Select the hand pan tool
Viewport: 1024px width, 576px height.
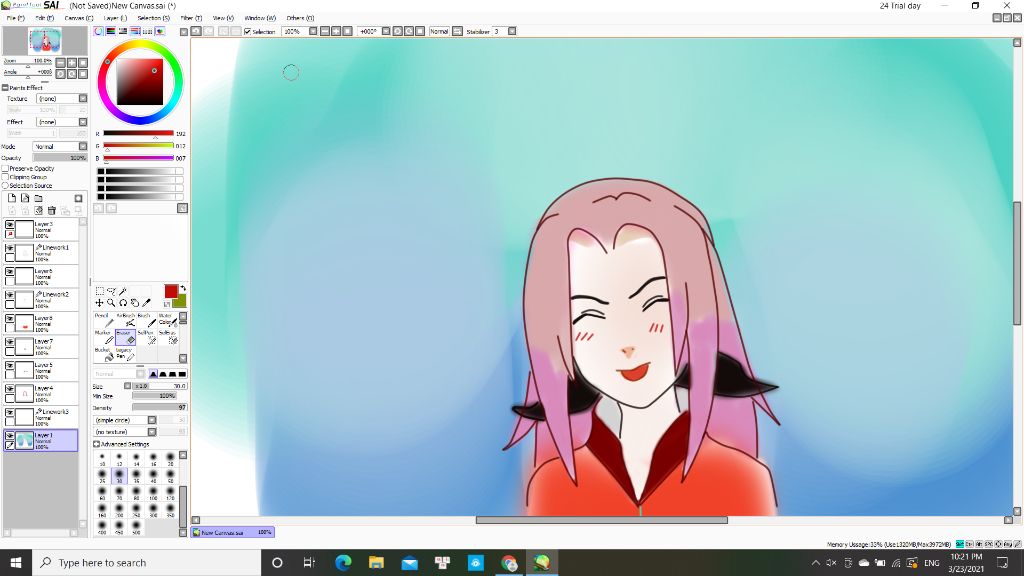(135, 303)
